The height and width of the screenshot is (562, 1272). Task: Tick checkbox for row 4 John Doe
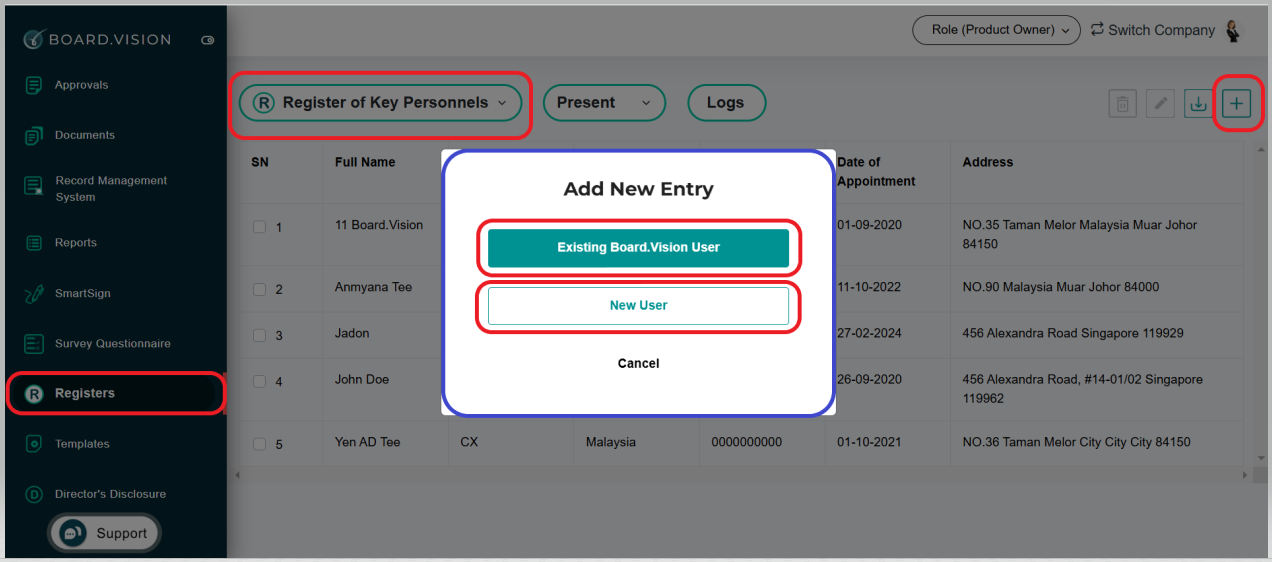coord(259,381)
